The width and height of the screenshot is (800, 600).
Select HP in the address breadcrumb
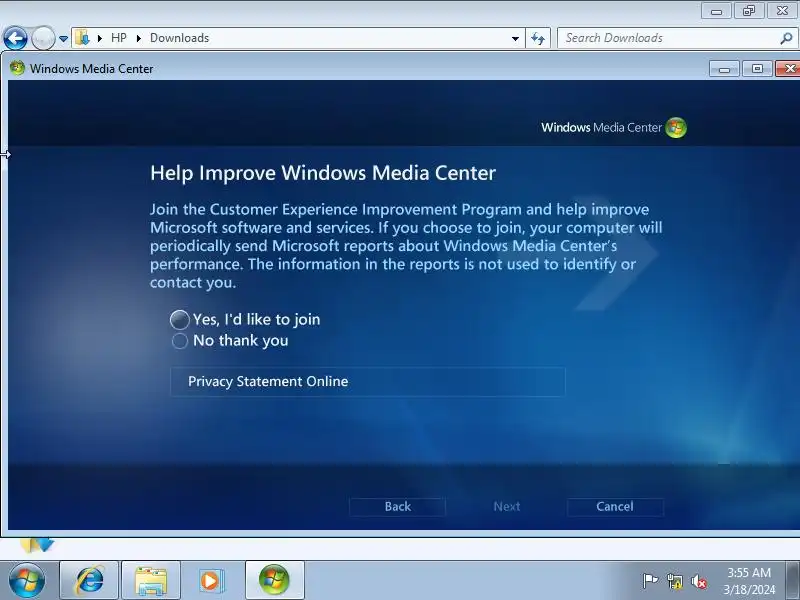tap(119, 38)
